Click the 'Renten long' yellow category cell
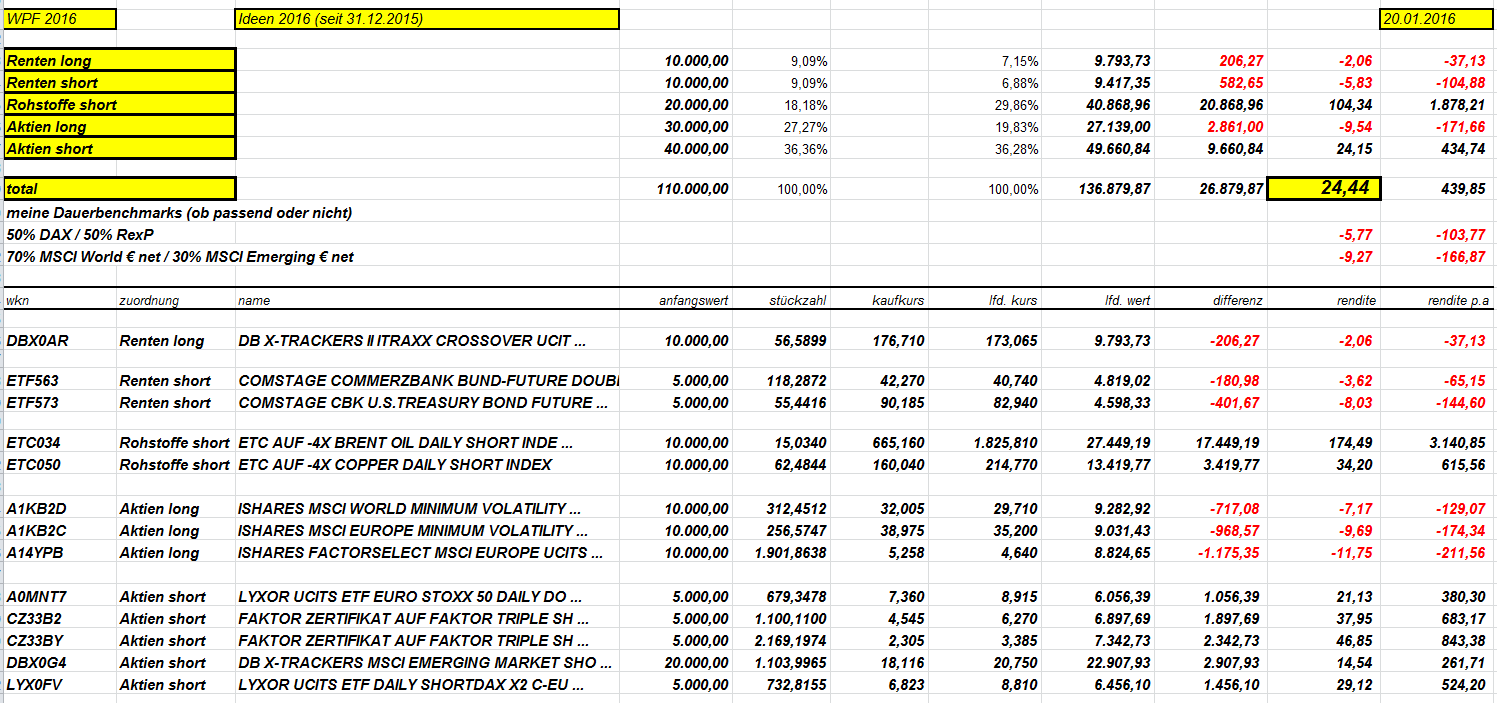This screenshot has height=703, width=1497. point(120,60)
